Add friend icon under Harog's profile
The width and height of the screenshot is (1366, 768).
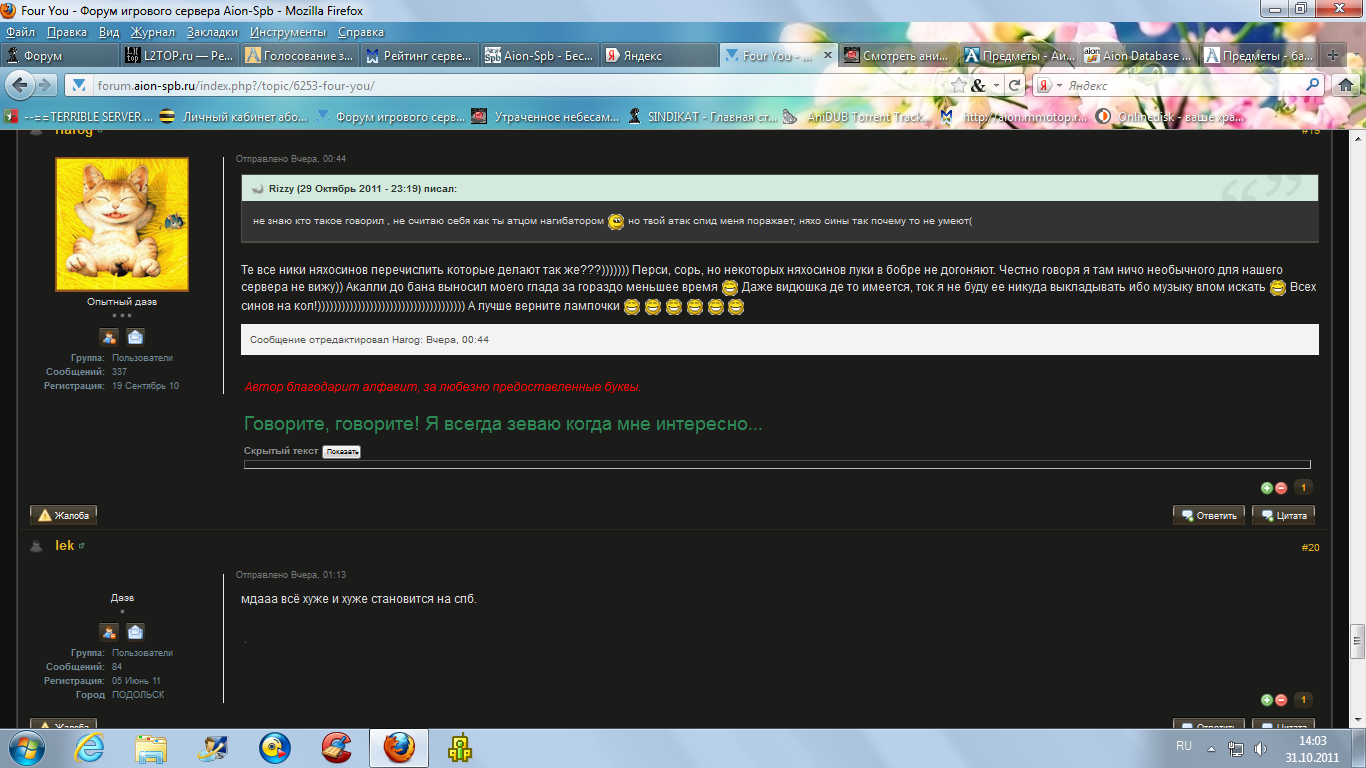pyautogui.click(x=108, y=337)
